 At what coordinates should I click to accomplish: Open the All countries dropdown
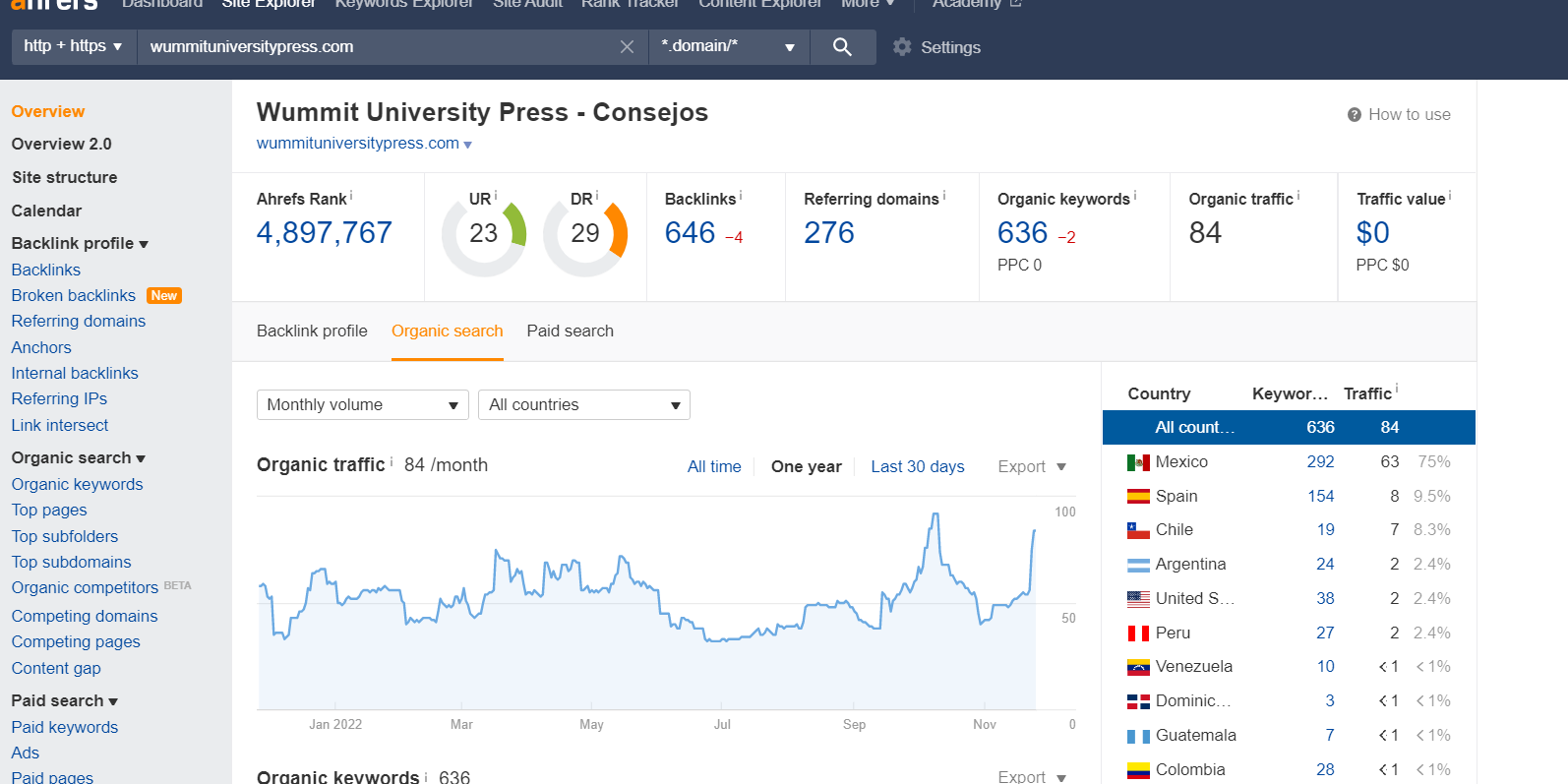[584, 405]
